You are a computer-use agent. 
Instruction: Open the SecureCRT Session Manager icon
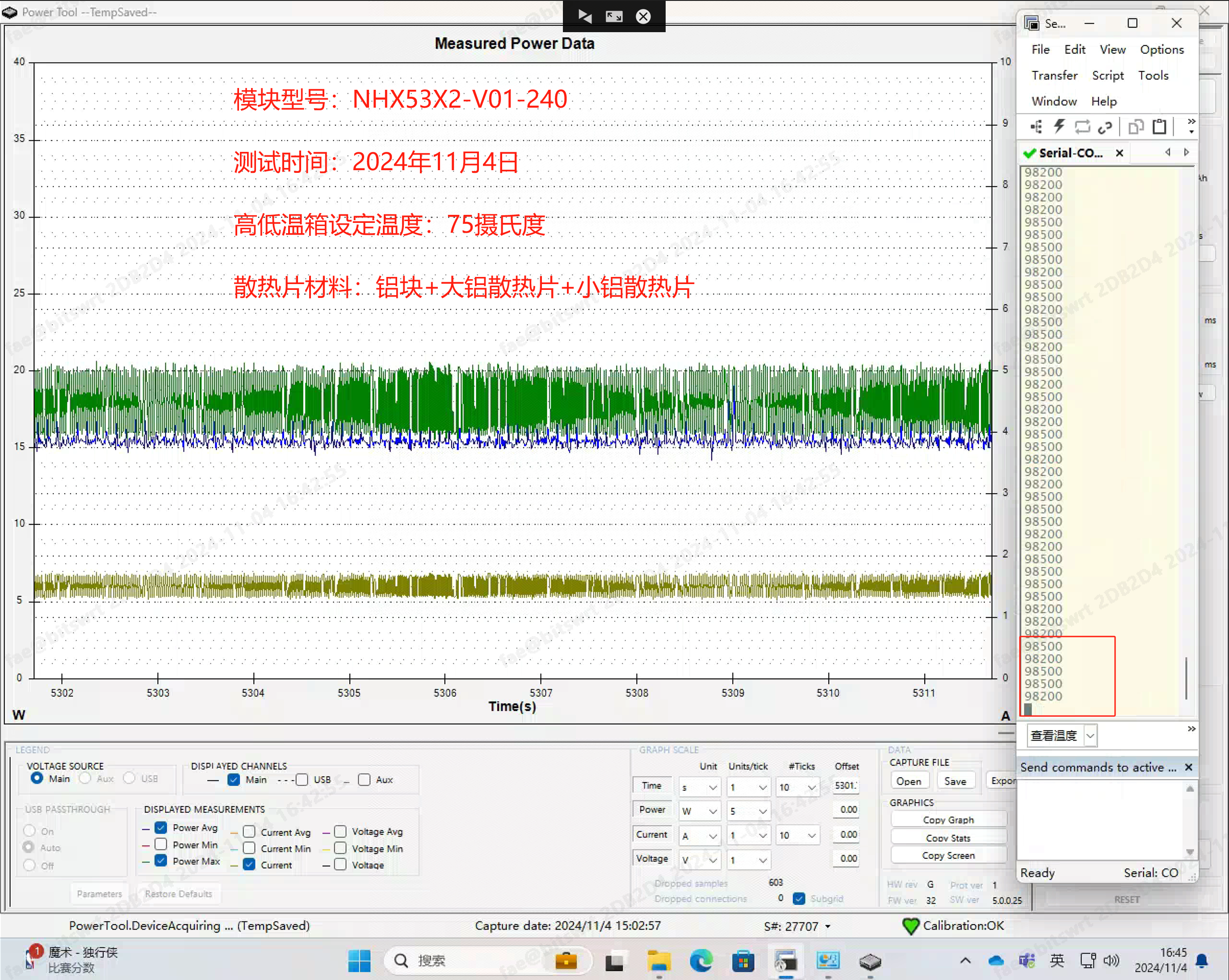coord(1036,126)
